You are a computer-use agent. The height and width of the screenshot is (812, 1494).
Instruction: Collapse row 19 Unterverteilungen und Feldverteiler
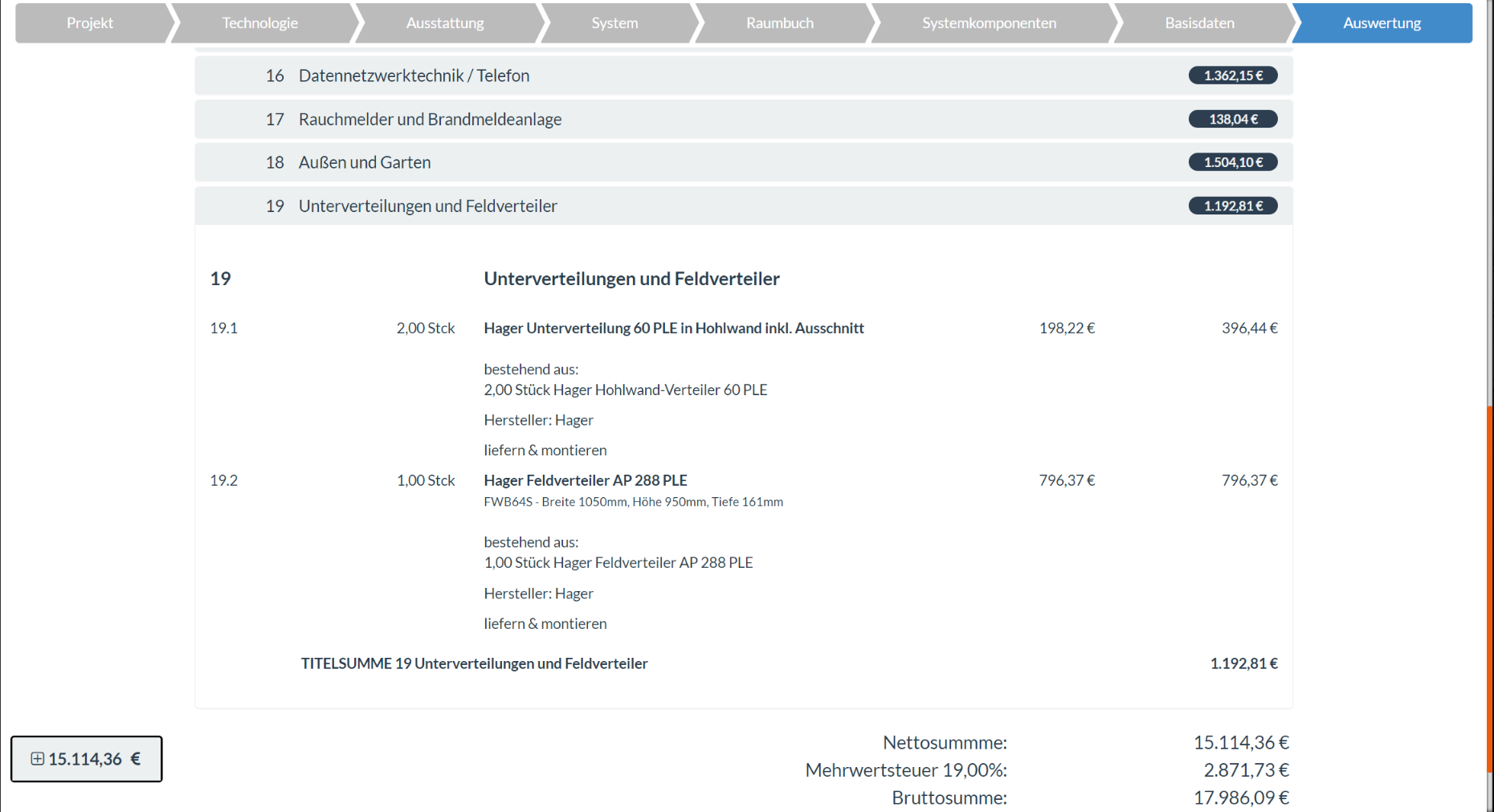(x=427, y=206)
